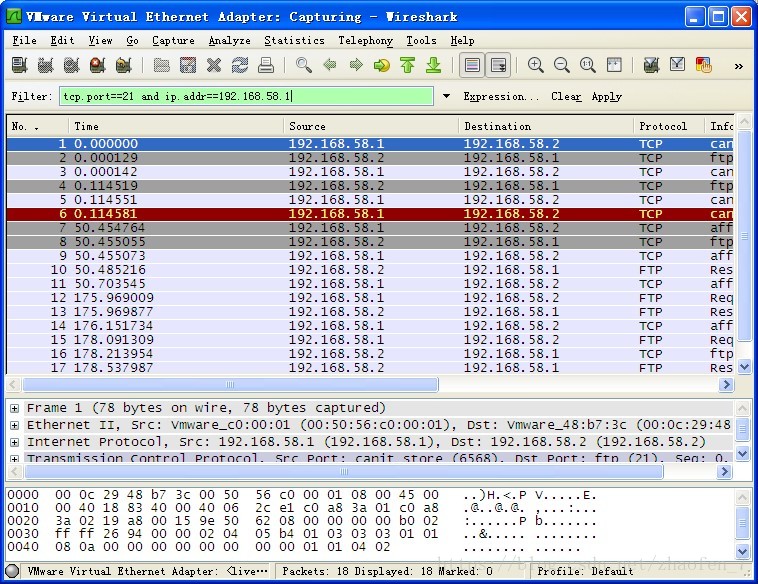Expand the Transmission Control Protocol node
Viewport: 758px width, 584px height.
(x=15, y=458)
